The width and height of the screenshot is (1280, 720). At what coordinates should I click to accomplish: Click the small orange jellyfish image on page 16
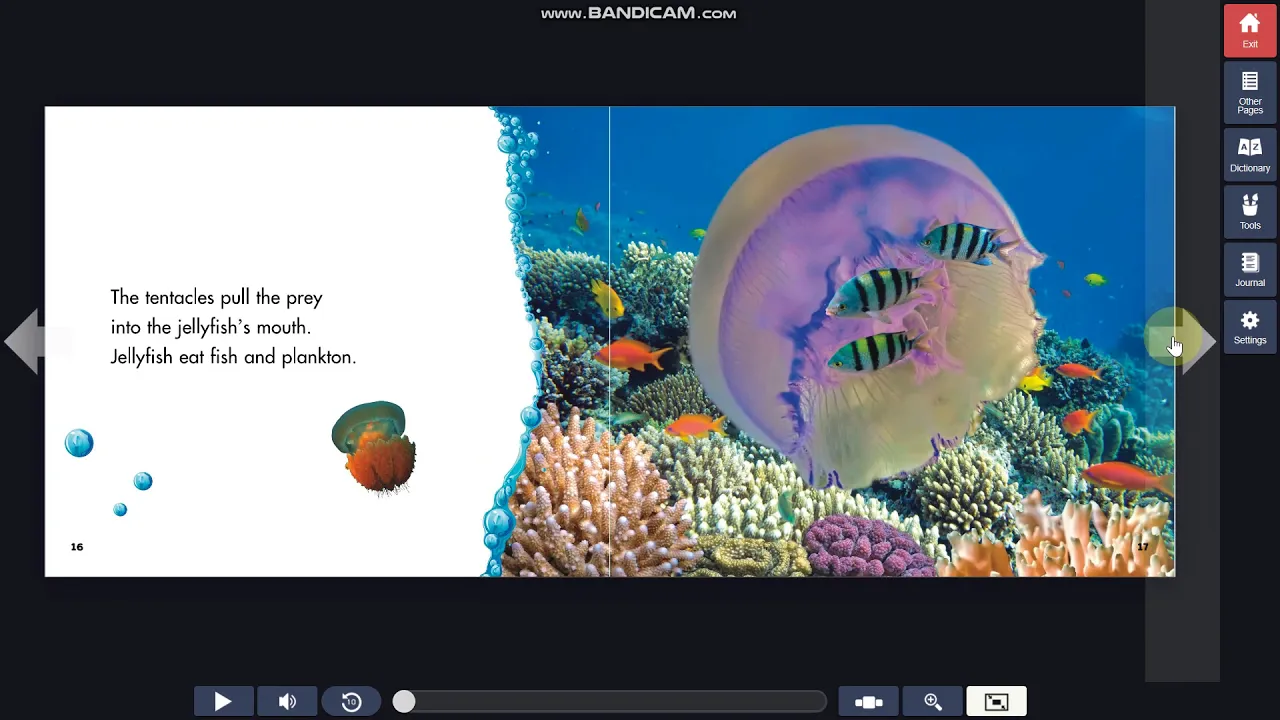coord(374,448)
